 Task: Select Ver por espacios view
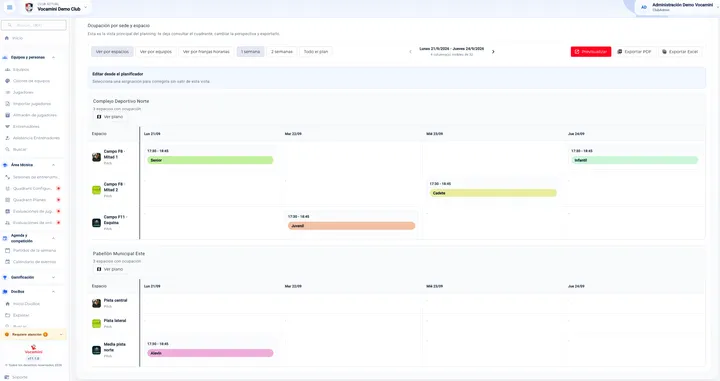(x=112, y=52)
